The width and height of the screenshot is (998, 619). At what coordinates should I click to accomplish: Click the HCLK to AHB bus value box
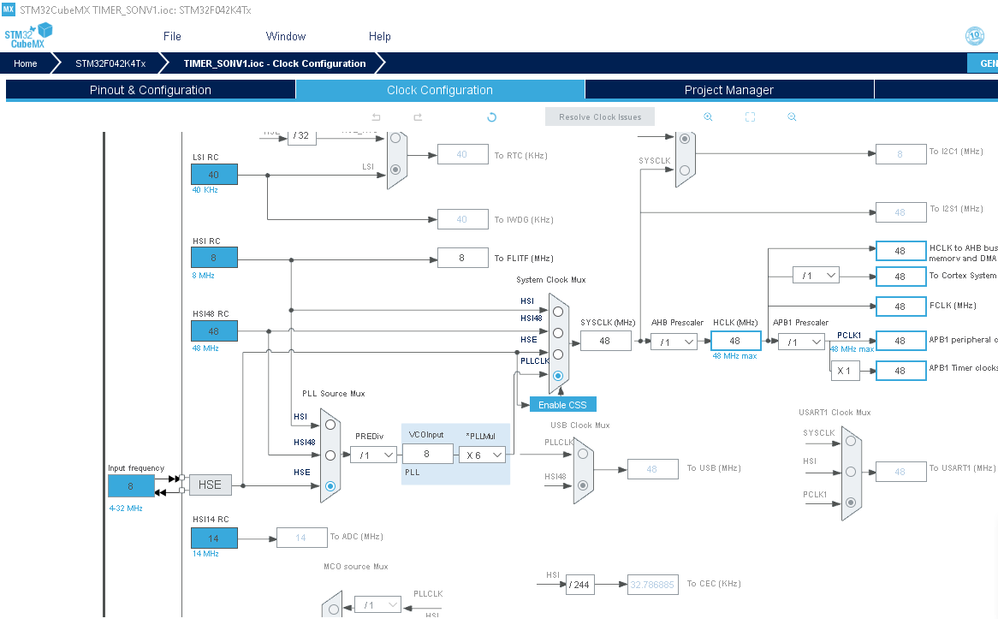coord(901,251)
